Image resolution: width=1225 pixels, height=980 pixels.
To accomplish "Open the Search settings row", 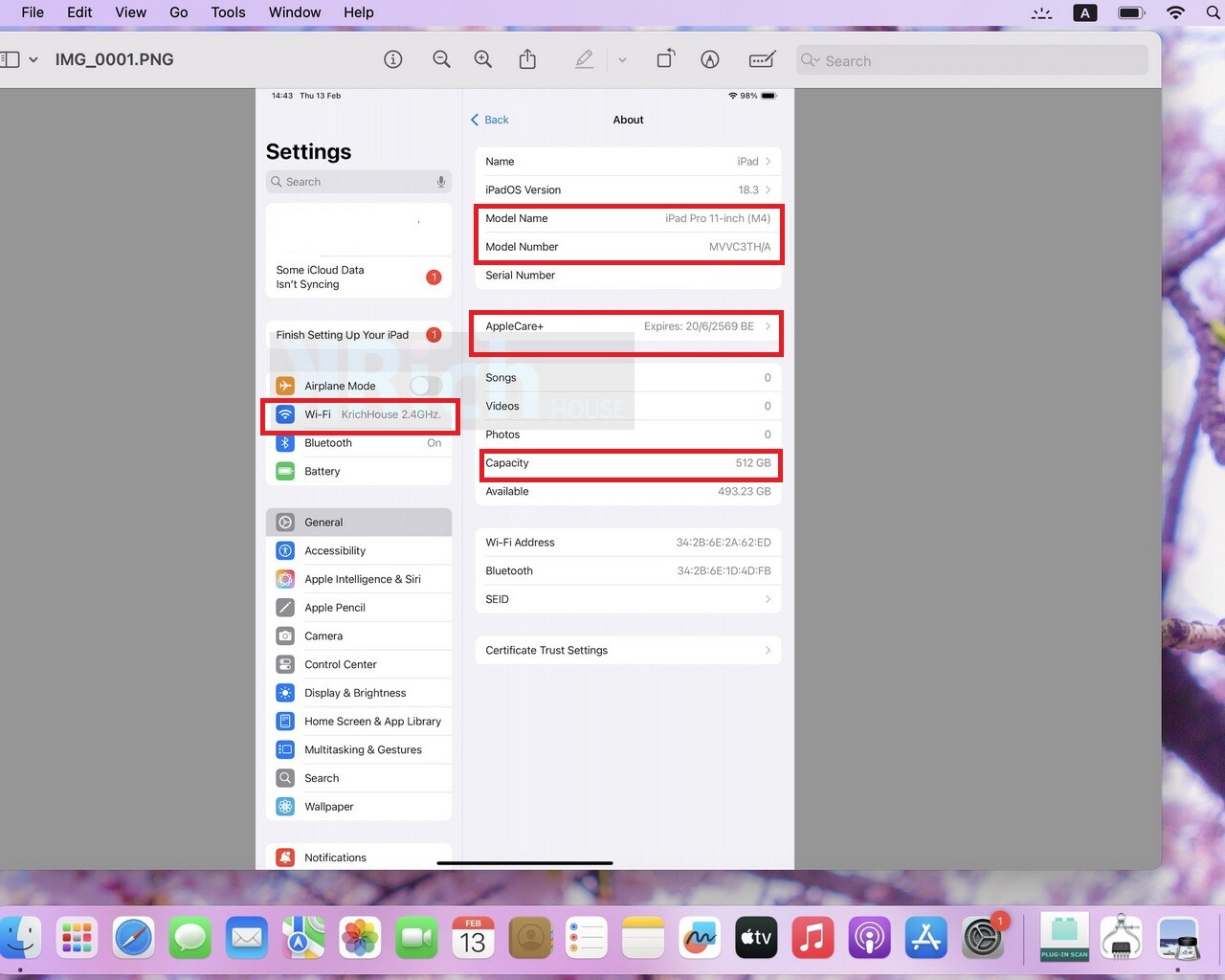I will coord(359,778).
